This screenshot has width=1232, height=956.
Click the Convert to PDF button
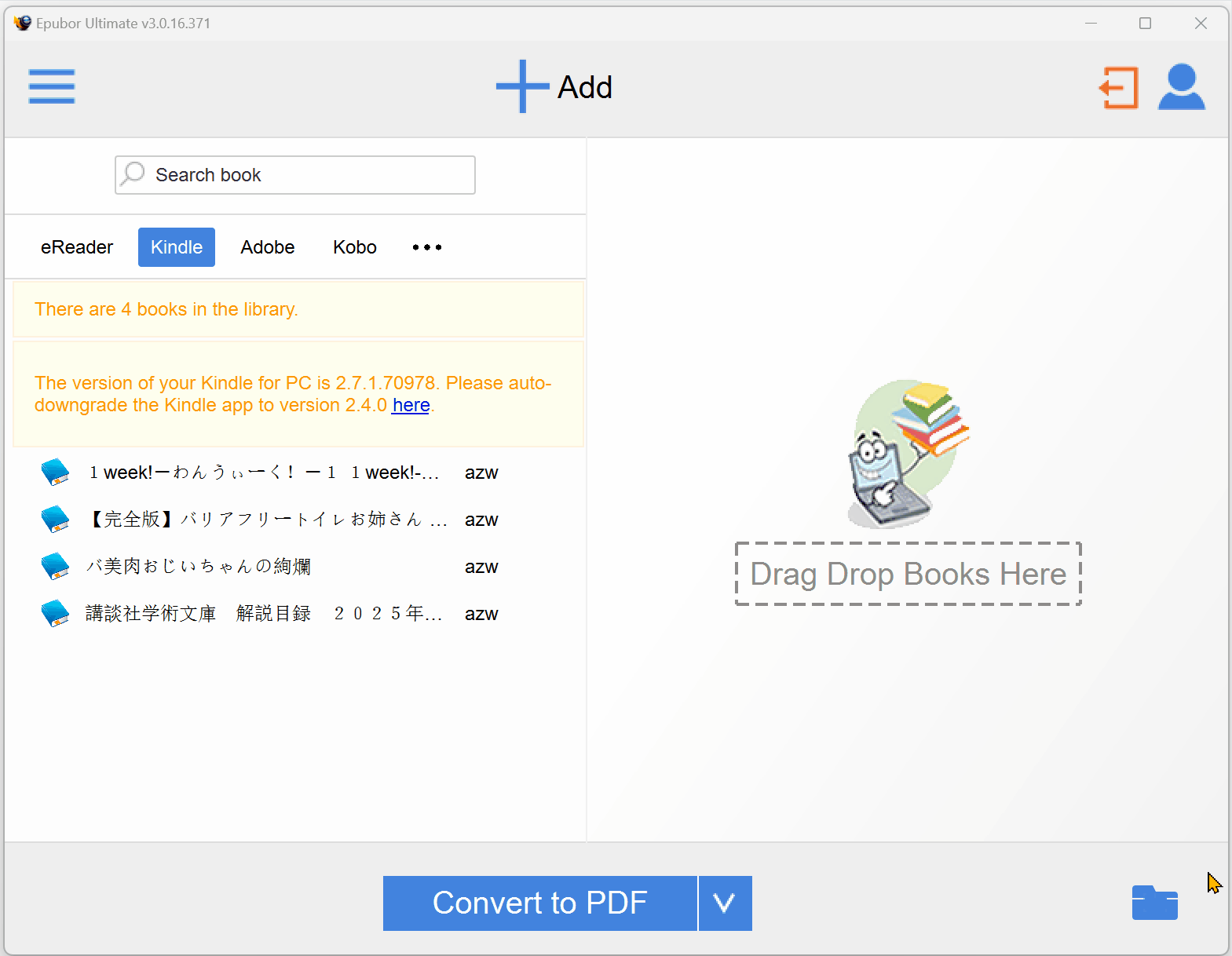[x=540, y=903]
